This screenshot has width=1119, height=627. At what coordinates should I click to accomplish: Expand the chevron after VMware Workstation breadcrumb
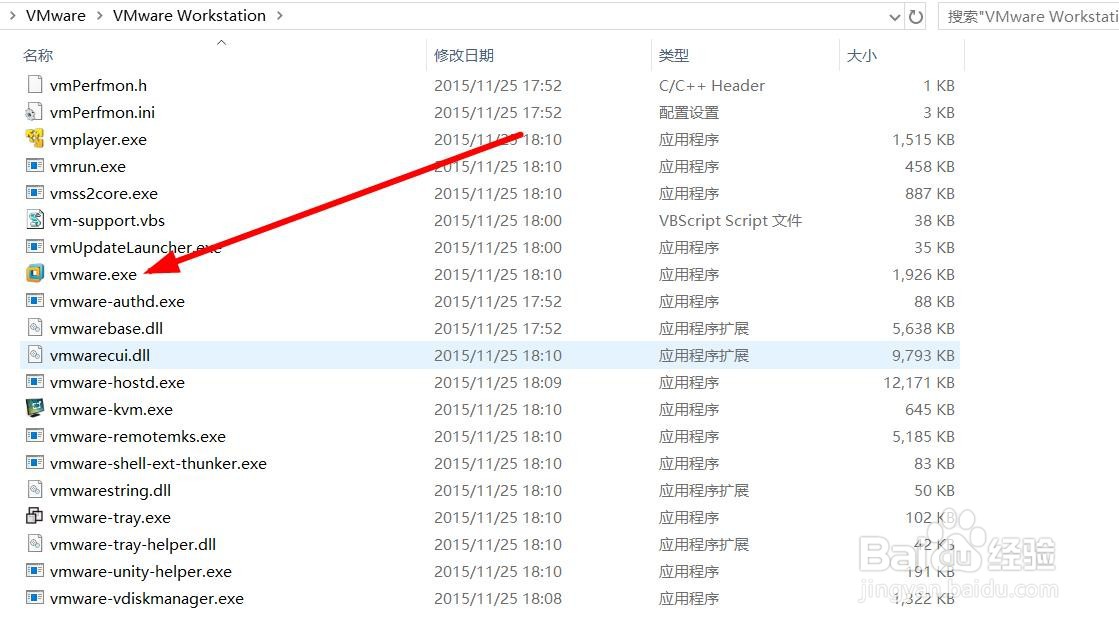pos(280,16)
